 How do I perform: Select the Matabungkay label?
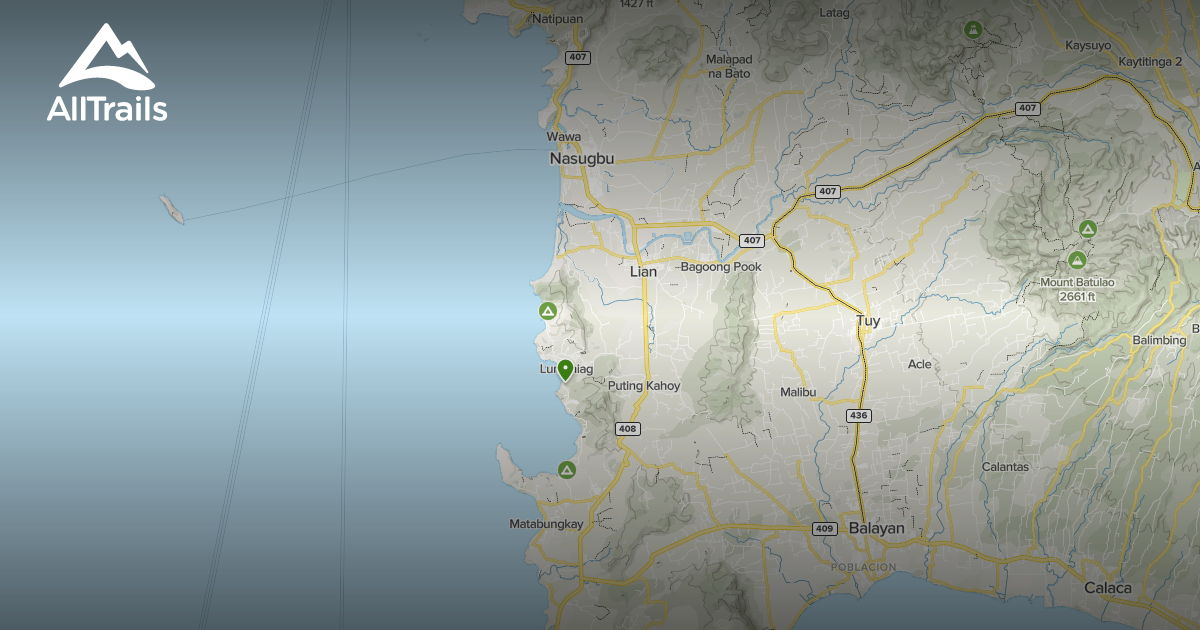[548, 522]
